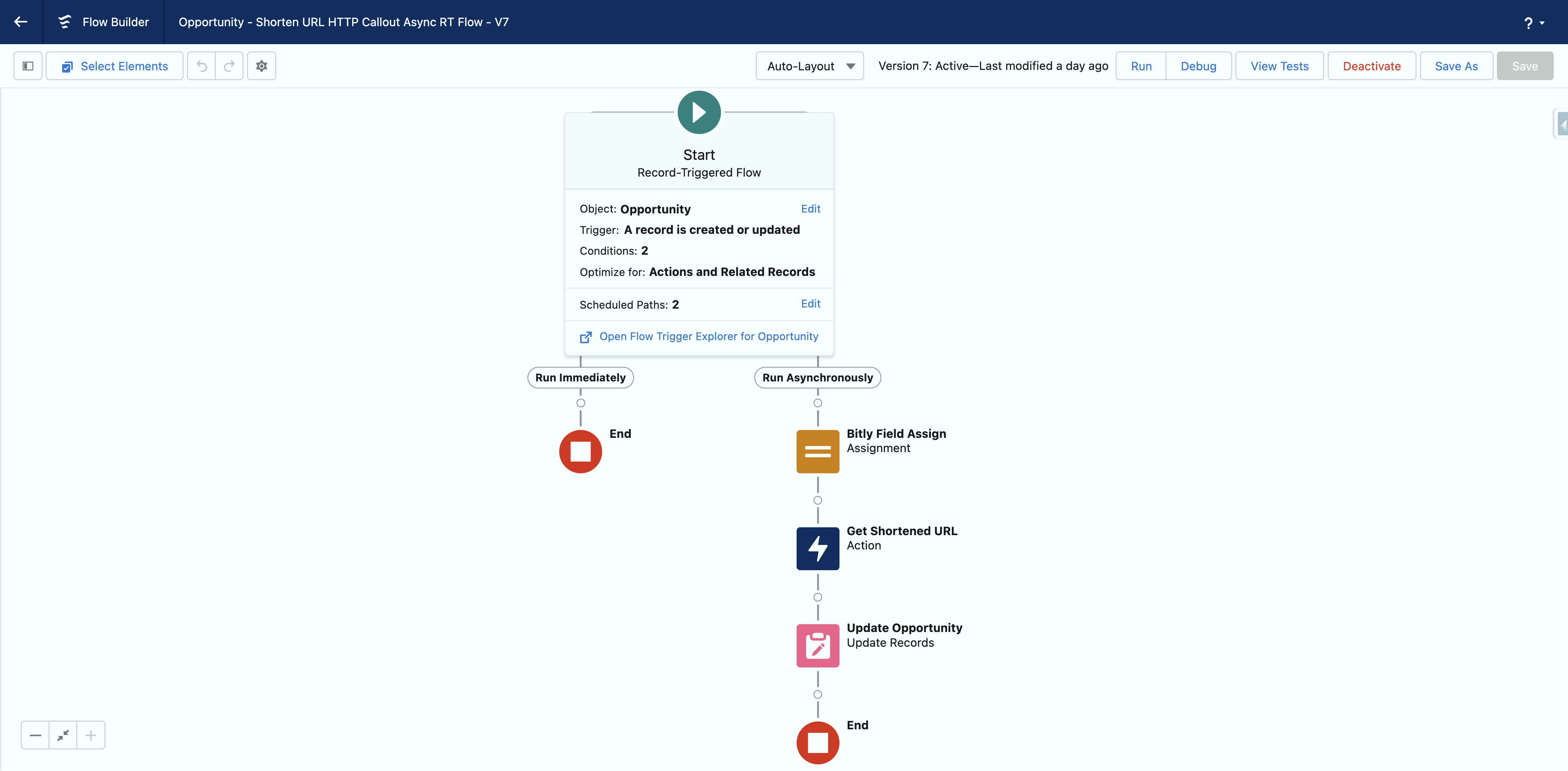Click the Start node play icon

tap(698, 112)
